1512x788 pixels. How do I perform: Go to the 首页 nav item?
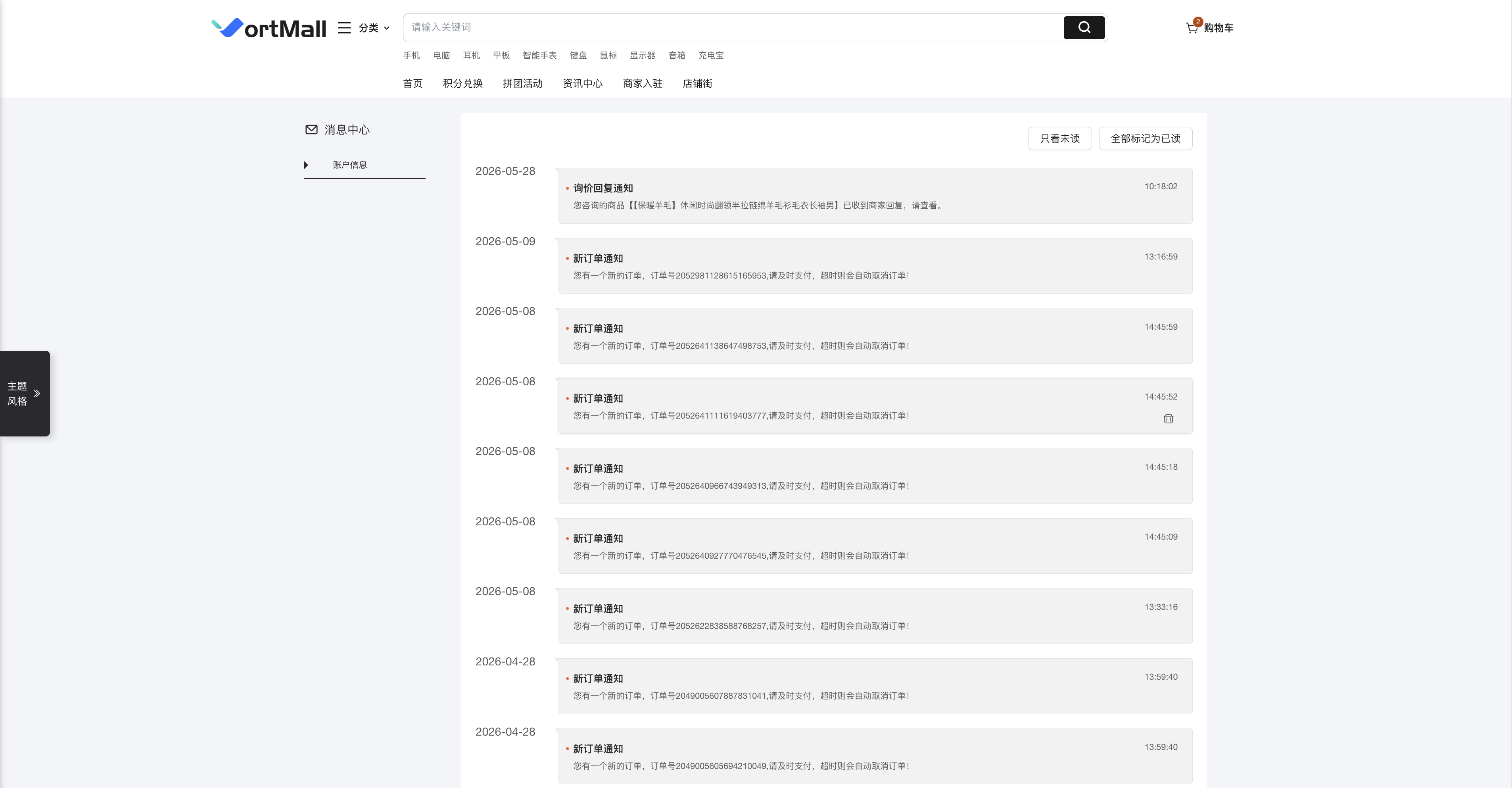pos(413,83)
